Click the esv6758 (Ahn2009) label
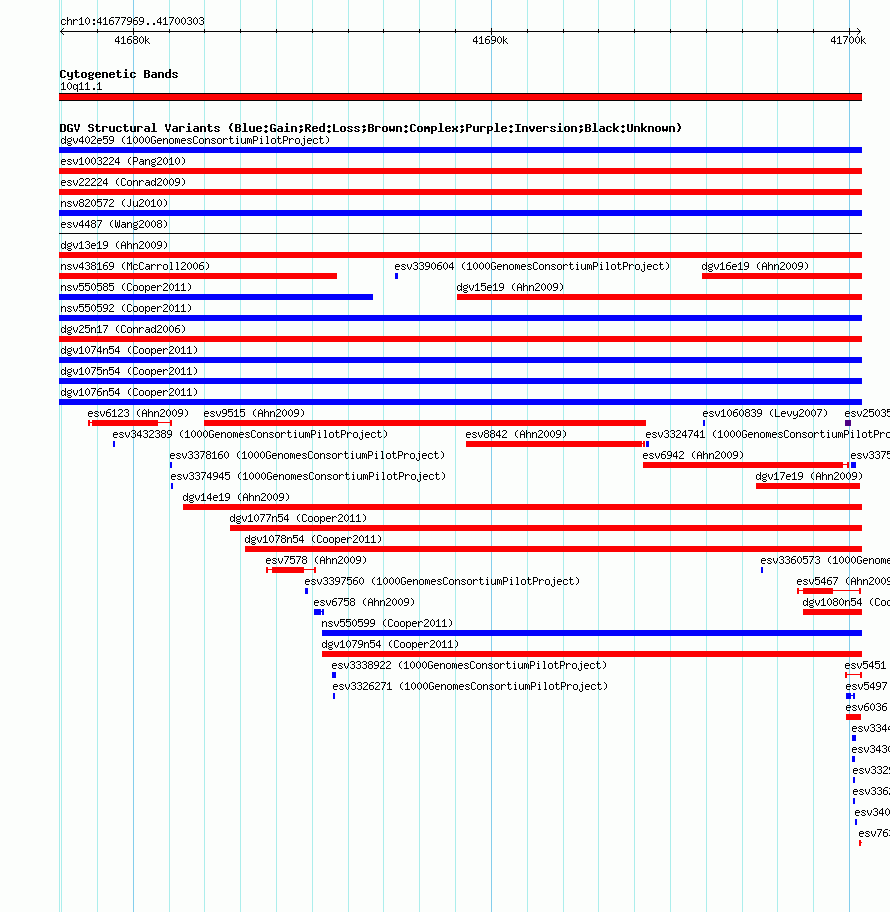890x912 pixels. (x=364, y=601)
